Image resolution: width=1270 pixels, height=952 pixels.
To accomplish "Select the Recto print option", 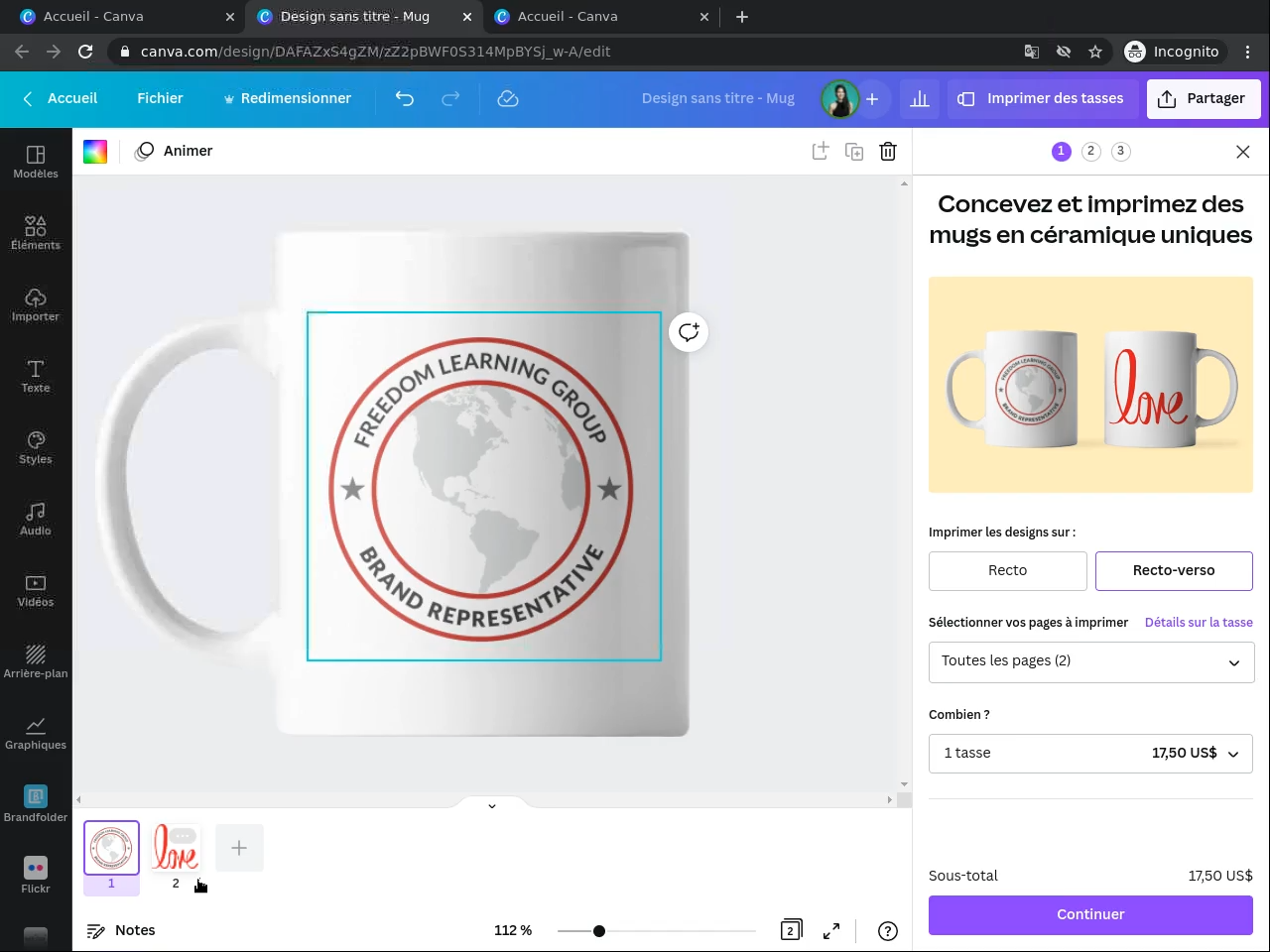I will click(x=1008, y=570).
